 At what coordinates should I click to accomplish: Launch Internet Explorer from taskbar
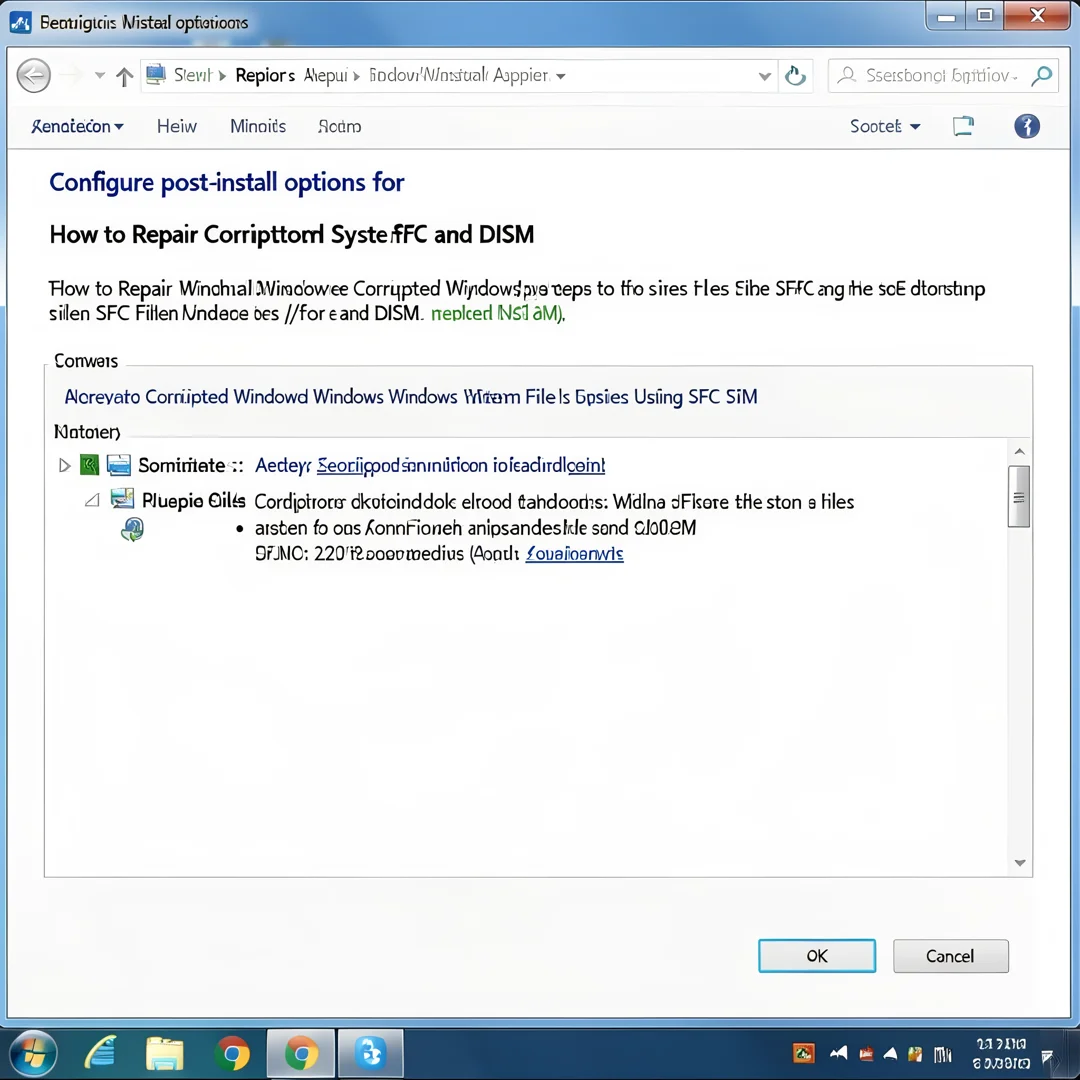tap(101, 1054)
